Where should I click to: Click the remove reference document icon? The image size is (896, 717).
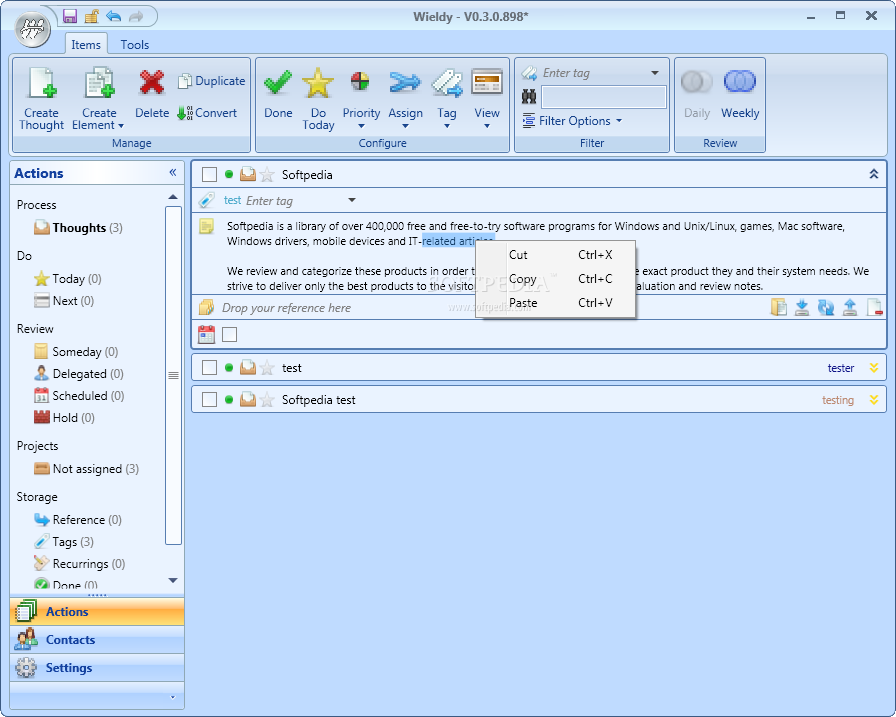point(874,307)
